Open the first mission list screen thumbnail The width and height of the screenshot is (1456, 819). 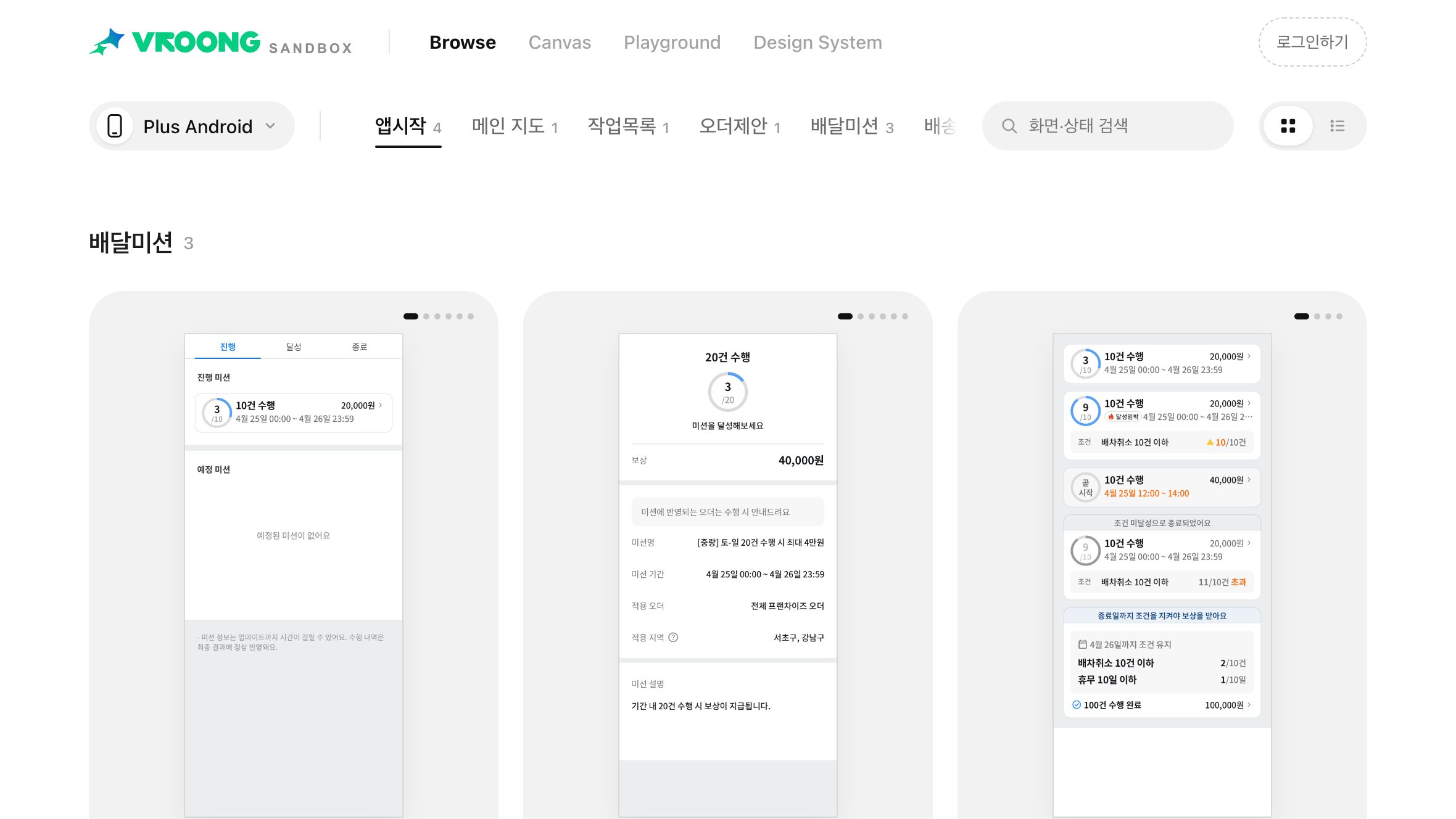click(294, 576)
